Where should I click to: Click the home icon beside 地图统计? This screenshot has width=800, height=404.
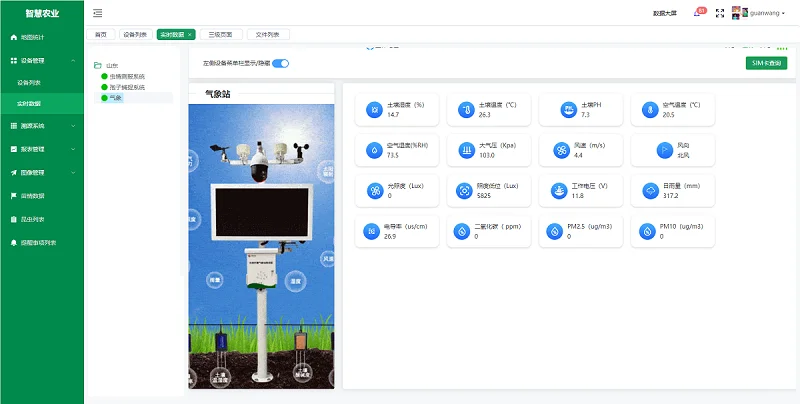point(14,37)
